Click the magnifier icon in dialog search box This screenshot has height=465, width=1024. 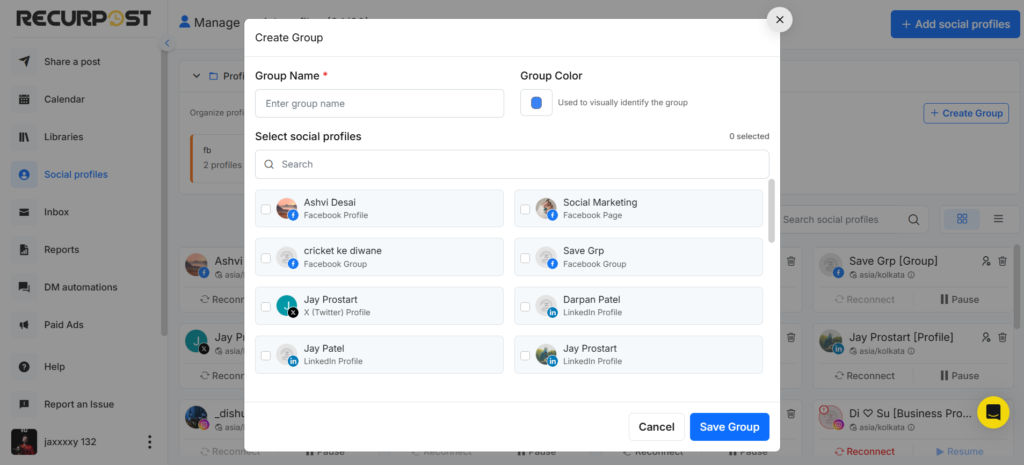[269, 165]
